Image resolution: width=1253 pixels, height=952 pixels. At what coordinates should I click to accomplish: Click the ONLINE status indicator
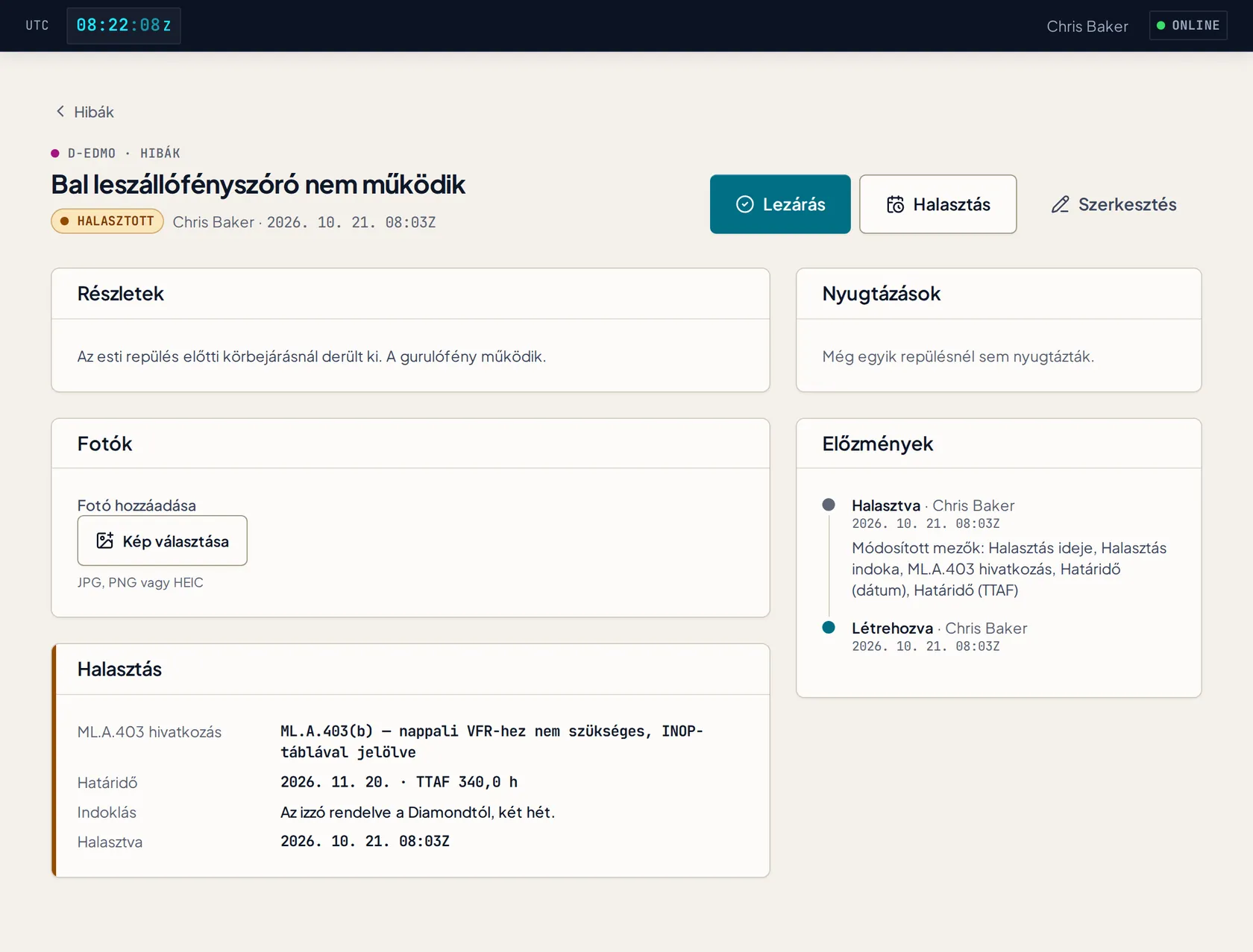click(1188, 25)
